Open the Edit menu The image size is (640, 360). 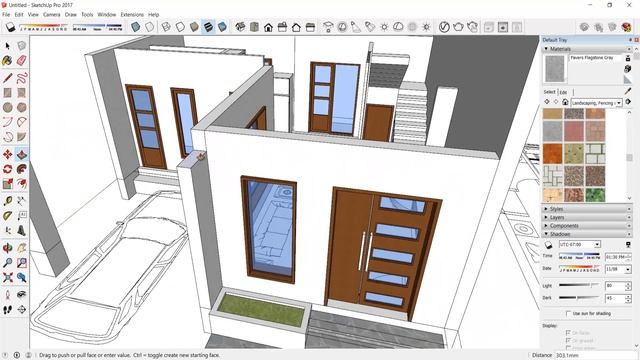click(x=19, y=14)
